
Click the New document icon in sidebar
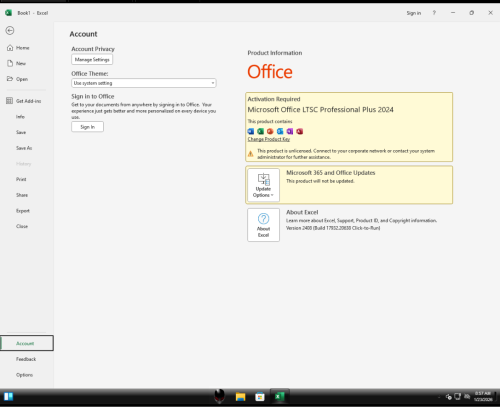(10, 63)
